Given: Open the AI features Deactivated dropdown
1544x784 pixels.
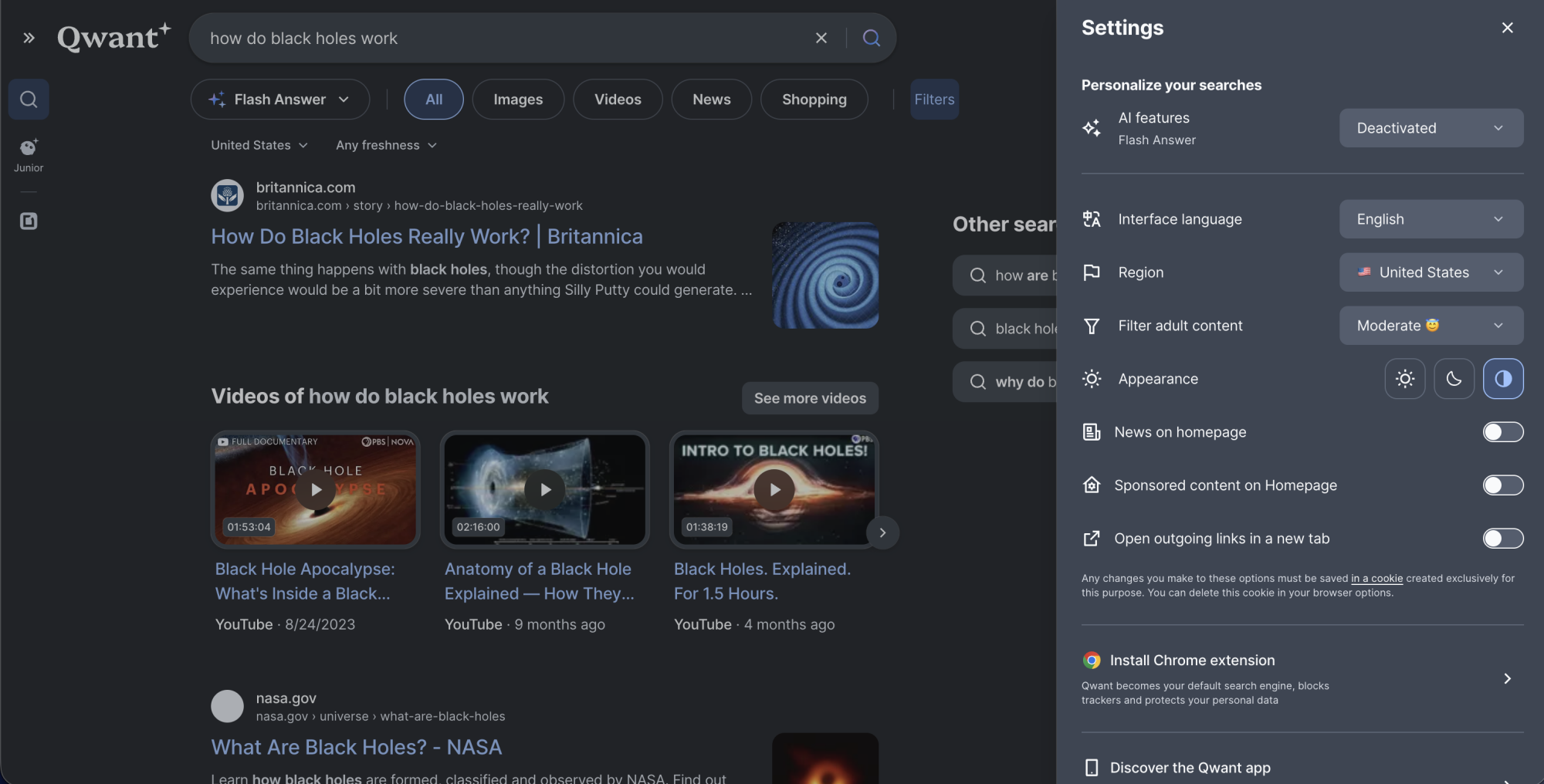Looking at the screenshot, I should 1431,128.
